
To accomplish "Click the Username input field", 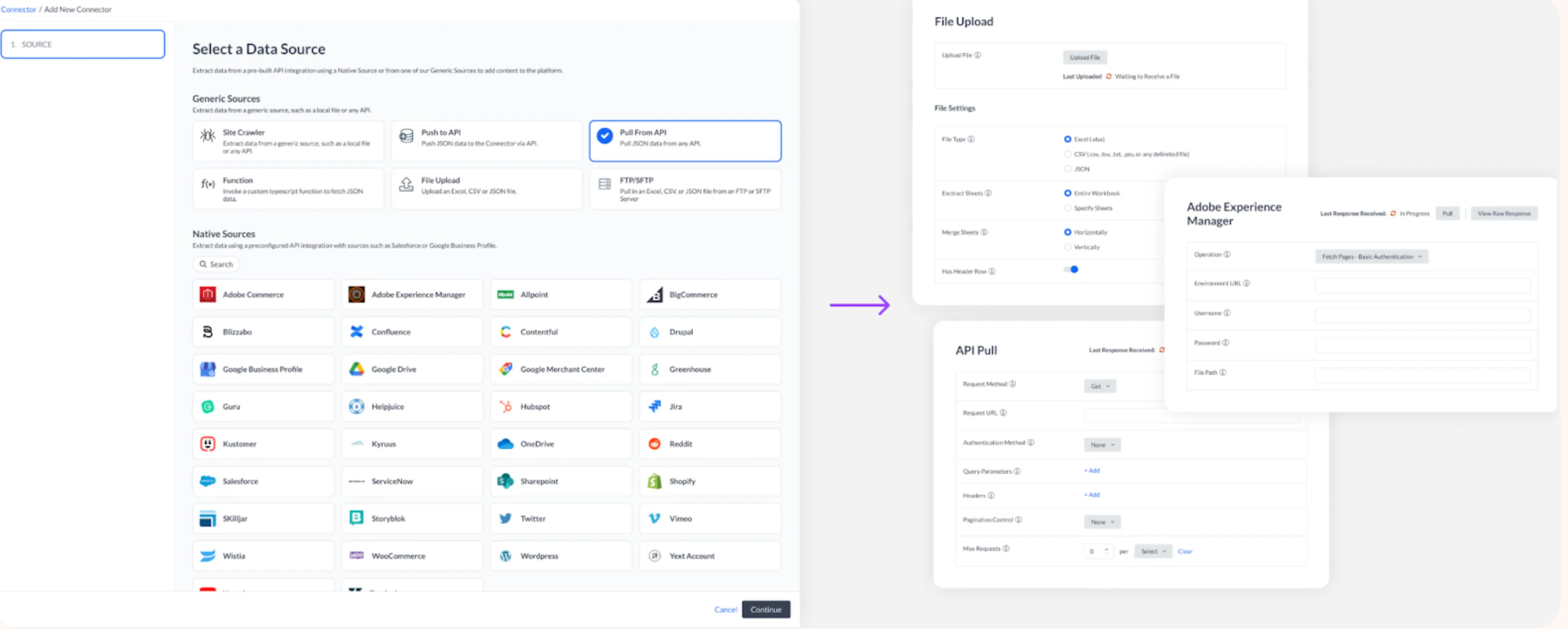I will 1423,316.
